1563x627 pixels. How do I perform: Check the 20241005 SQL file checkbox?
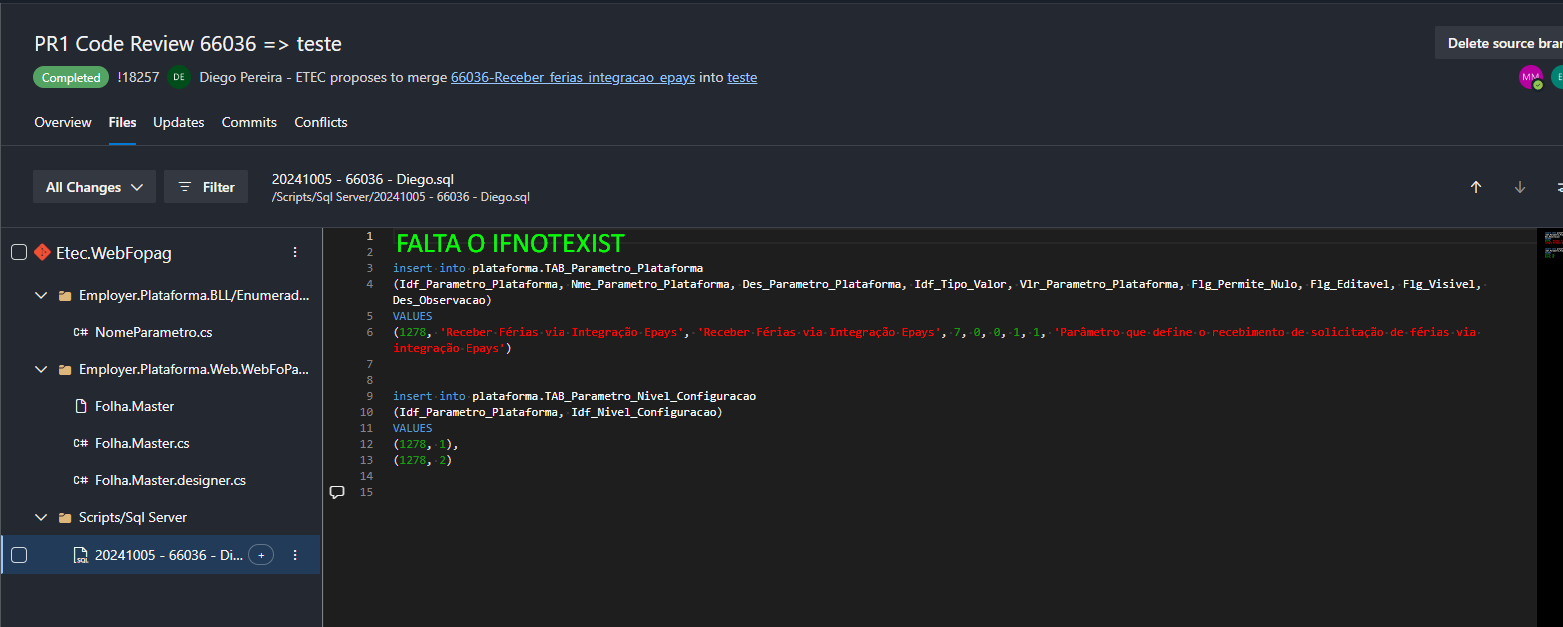pos(19,555)
